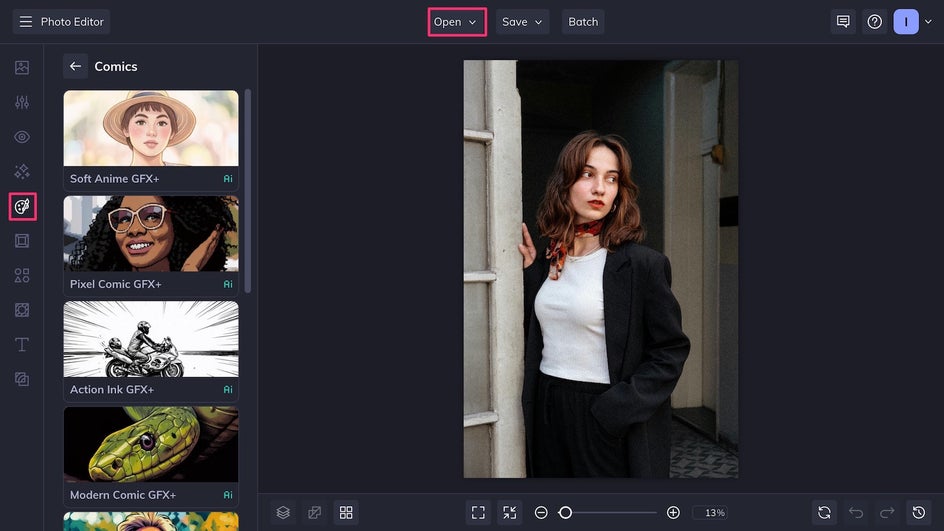Open the Touch Up eye tab
The height and width of the screenshot is (531, 944).
22,137
